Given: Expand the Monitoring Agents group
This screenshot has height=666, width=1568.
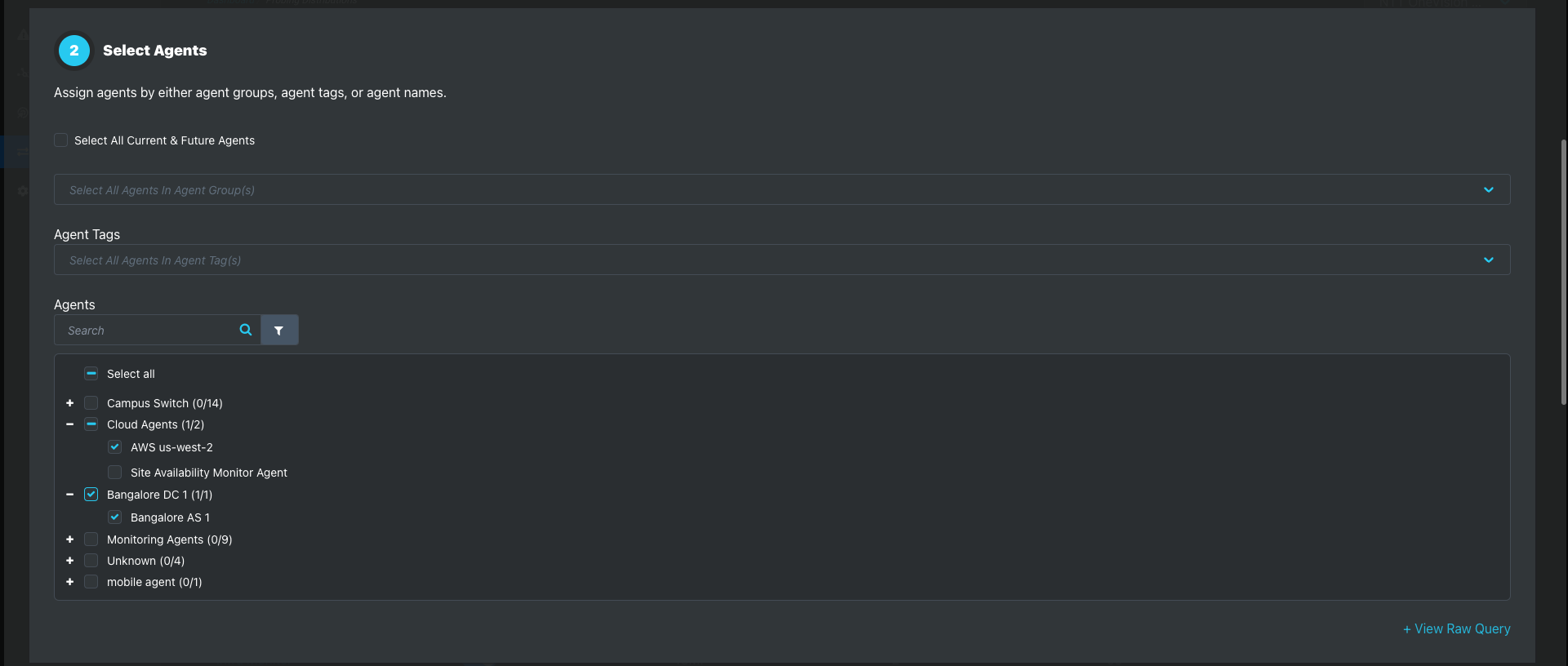Looking at the screenshot, I should (70, 539).
